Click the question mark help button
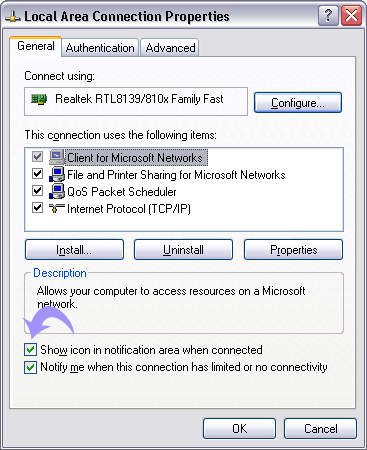The height and width of the screenshot is (450, 367). [328, 16]
